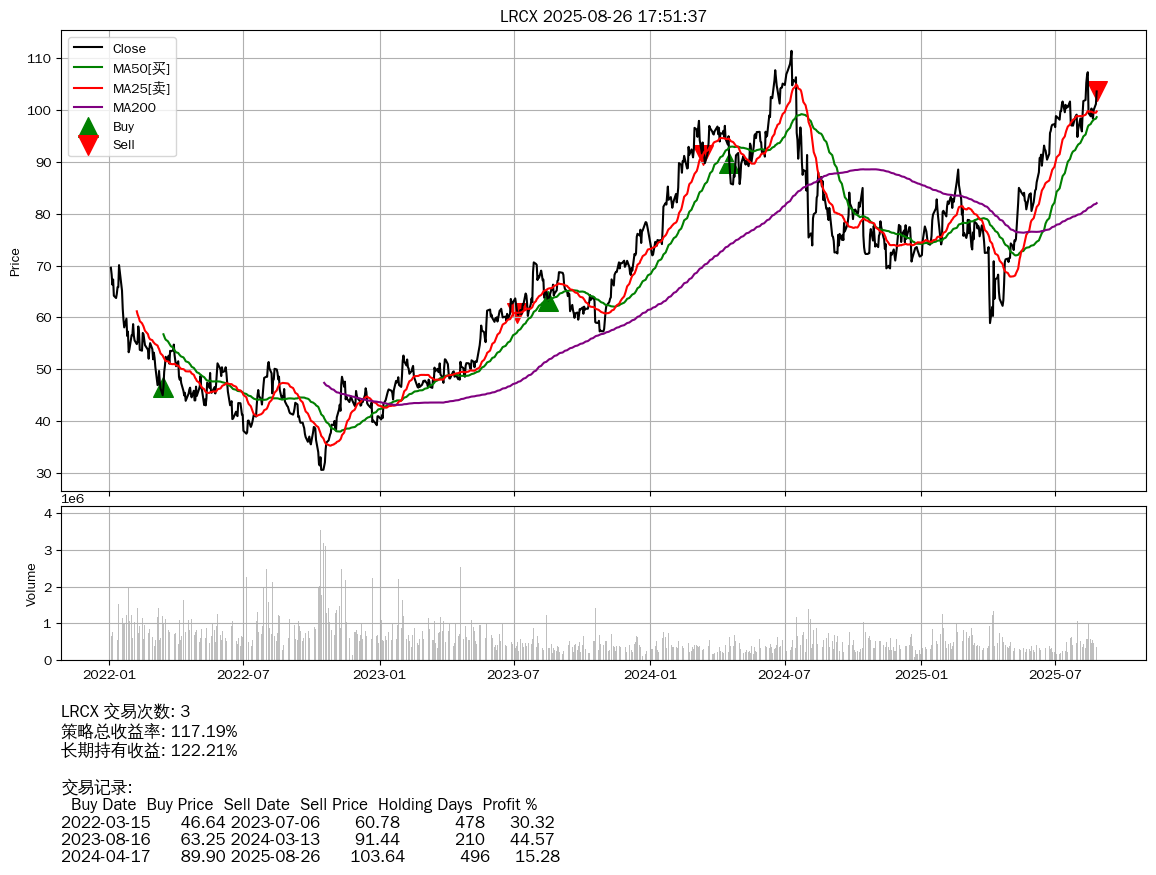This screenshot has height=875, width=1156.
Task: Click the green MA50[买] legend line
Action: pos(88,68)
